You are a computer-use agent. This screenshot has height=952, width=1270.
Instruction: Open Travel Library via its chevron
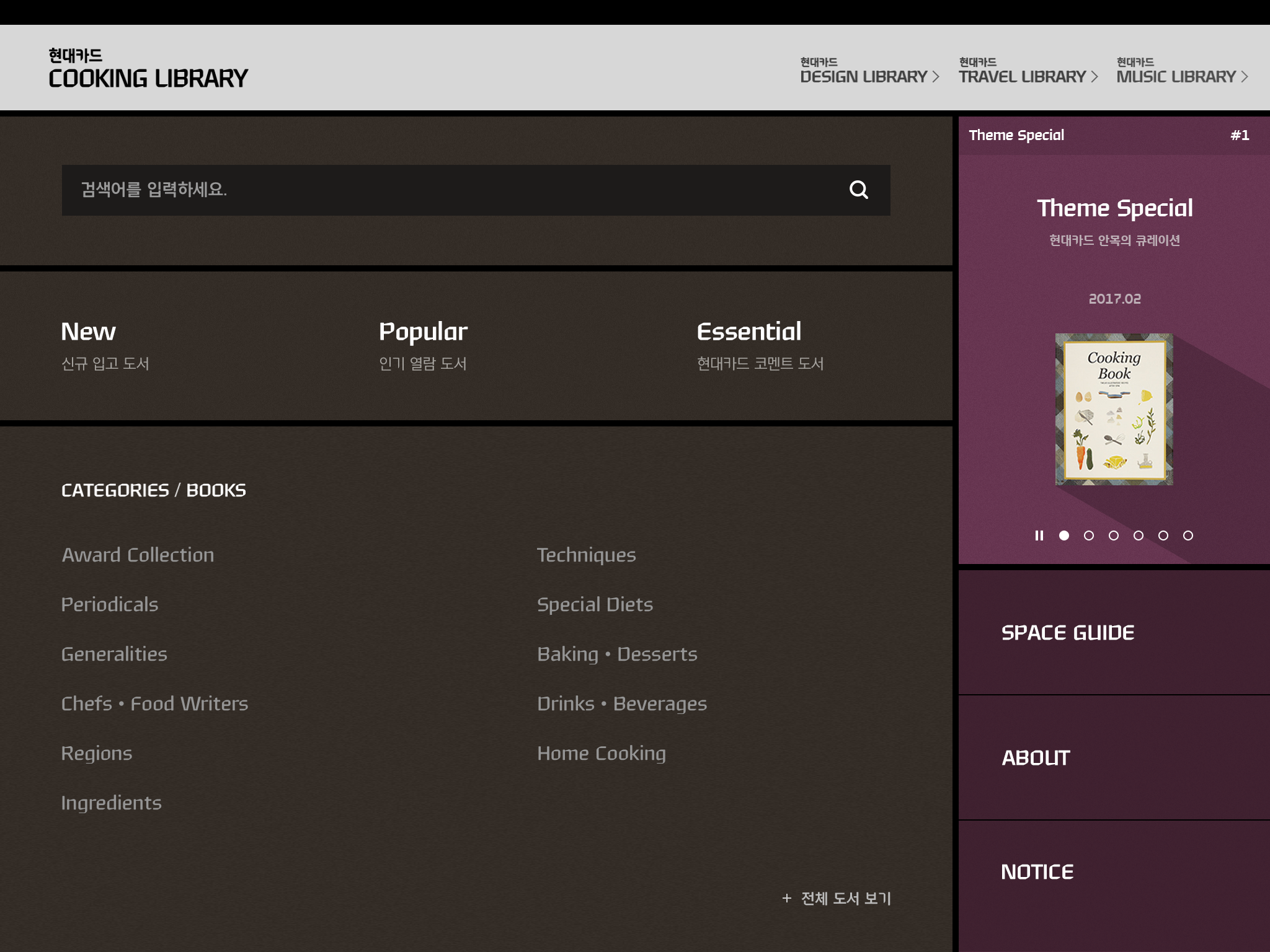pyautogui.click(x=1095, y=77)
